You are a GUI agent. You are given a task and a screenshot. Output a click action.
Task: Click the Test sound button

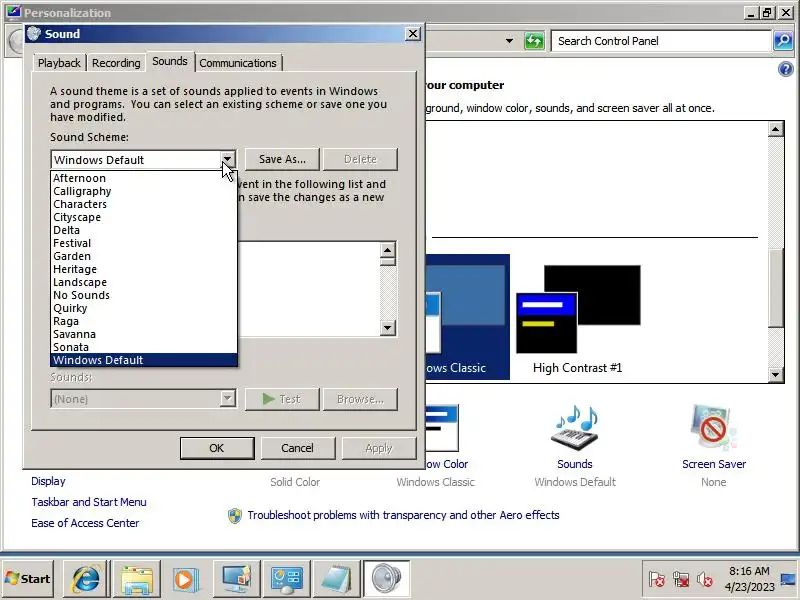(282, 399)
